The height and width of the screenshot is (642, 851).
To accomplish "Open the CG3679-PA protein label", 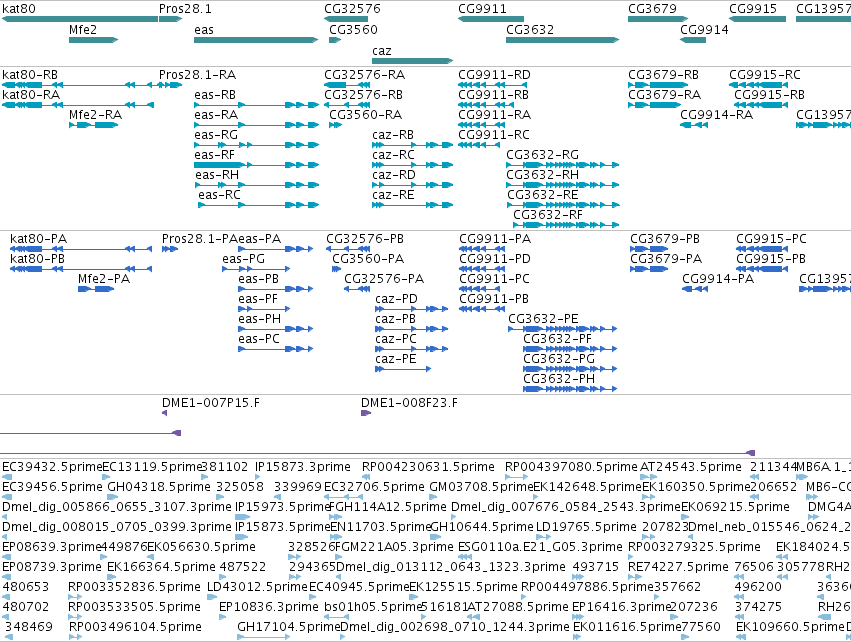I will coord(666,259).
